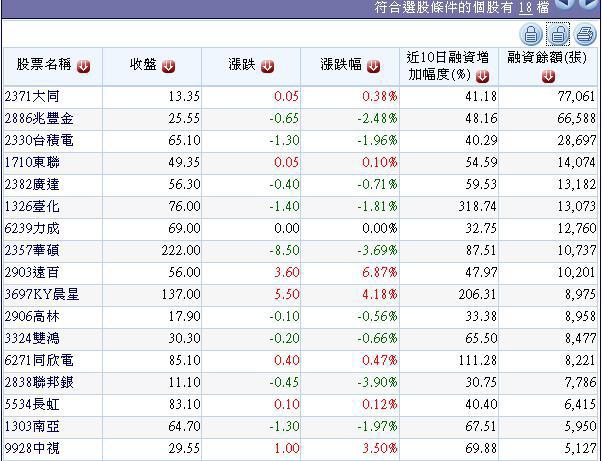This screenshot has height=461, width=603.
Task: Select stock 9928中視
Action: (32, 448)
